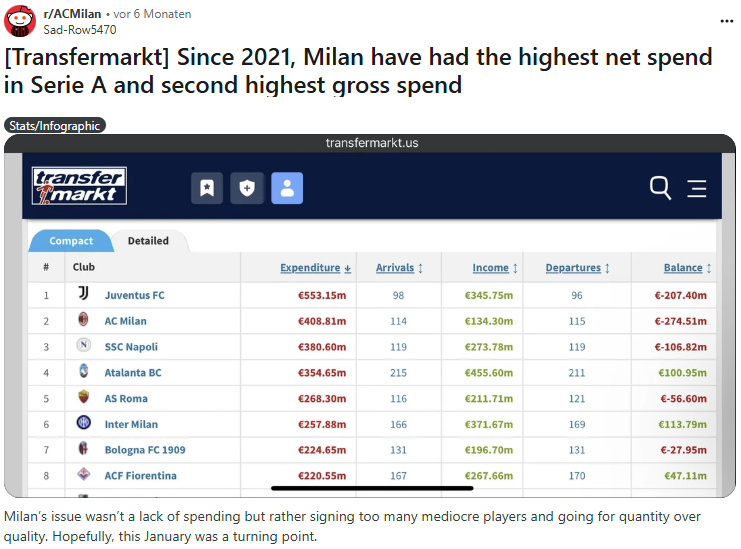The width and height of the screenshot is (741, 549).
Task: Click the bookmark icon in Transfermarkt header
Action: 207,187
